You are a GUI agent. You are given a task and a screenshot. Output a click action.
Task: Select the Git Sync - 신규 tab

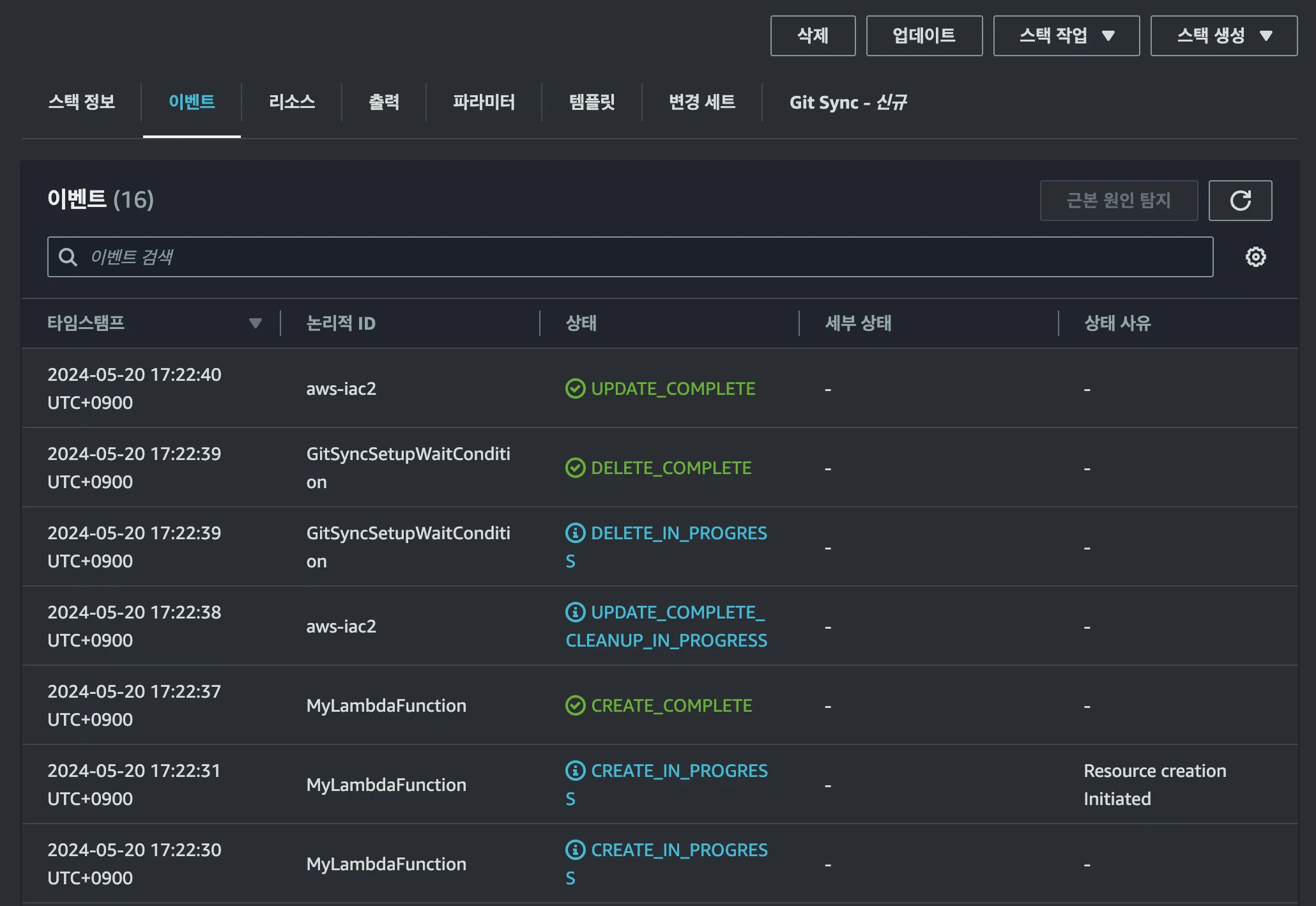point(848,102)
